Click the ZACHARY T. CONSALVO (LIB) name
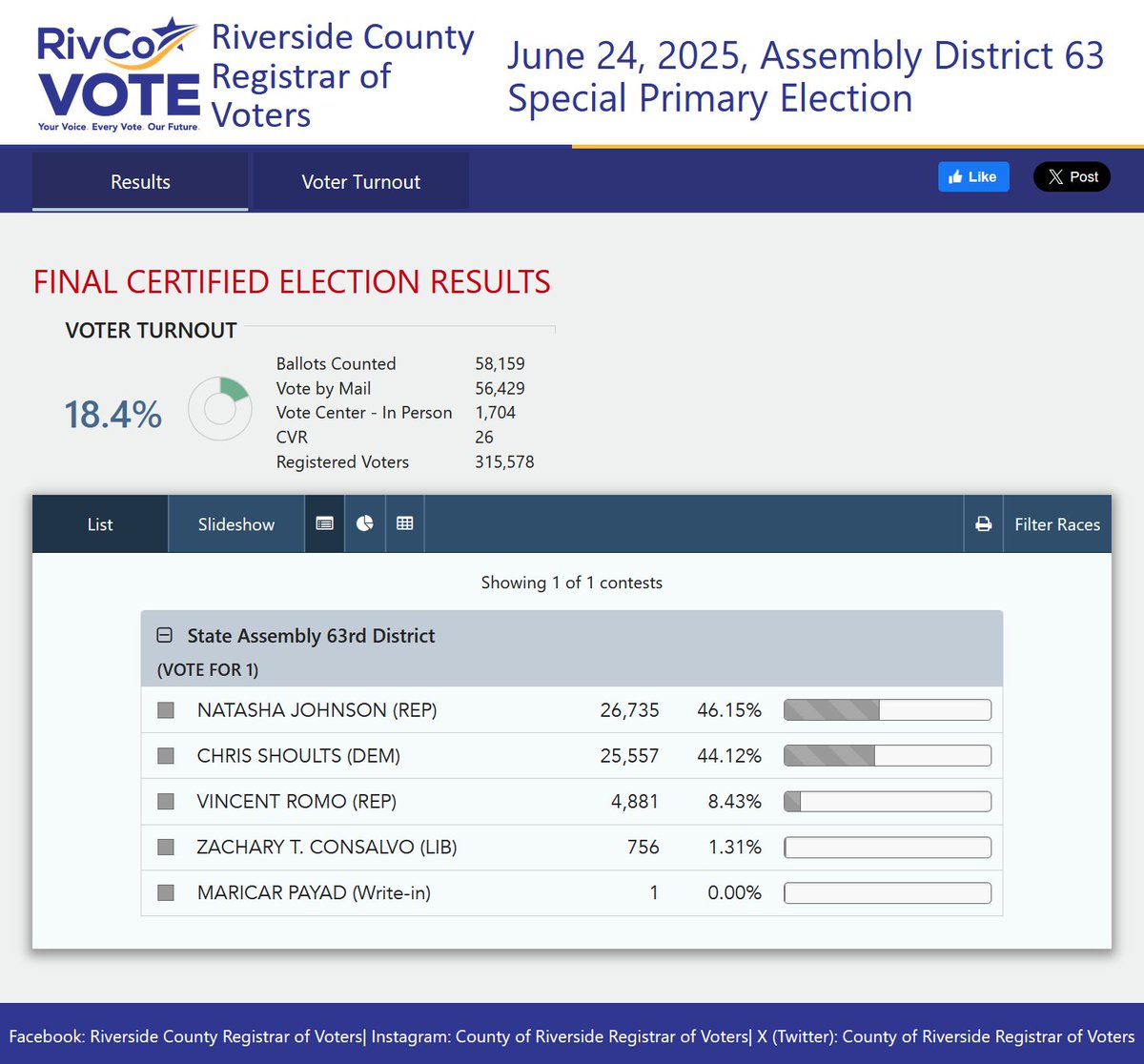The width and height of the screenshot is (1144, 1064). [x=327, y=848]
